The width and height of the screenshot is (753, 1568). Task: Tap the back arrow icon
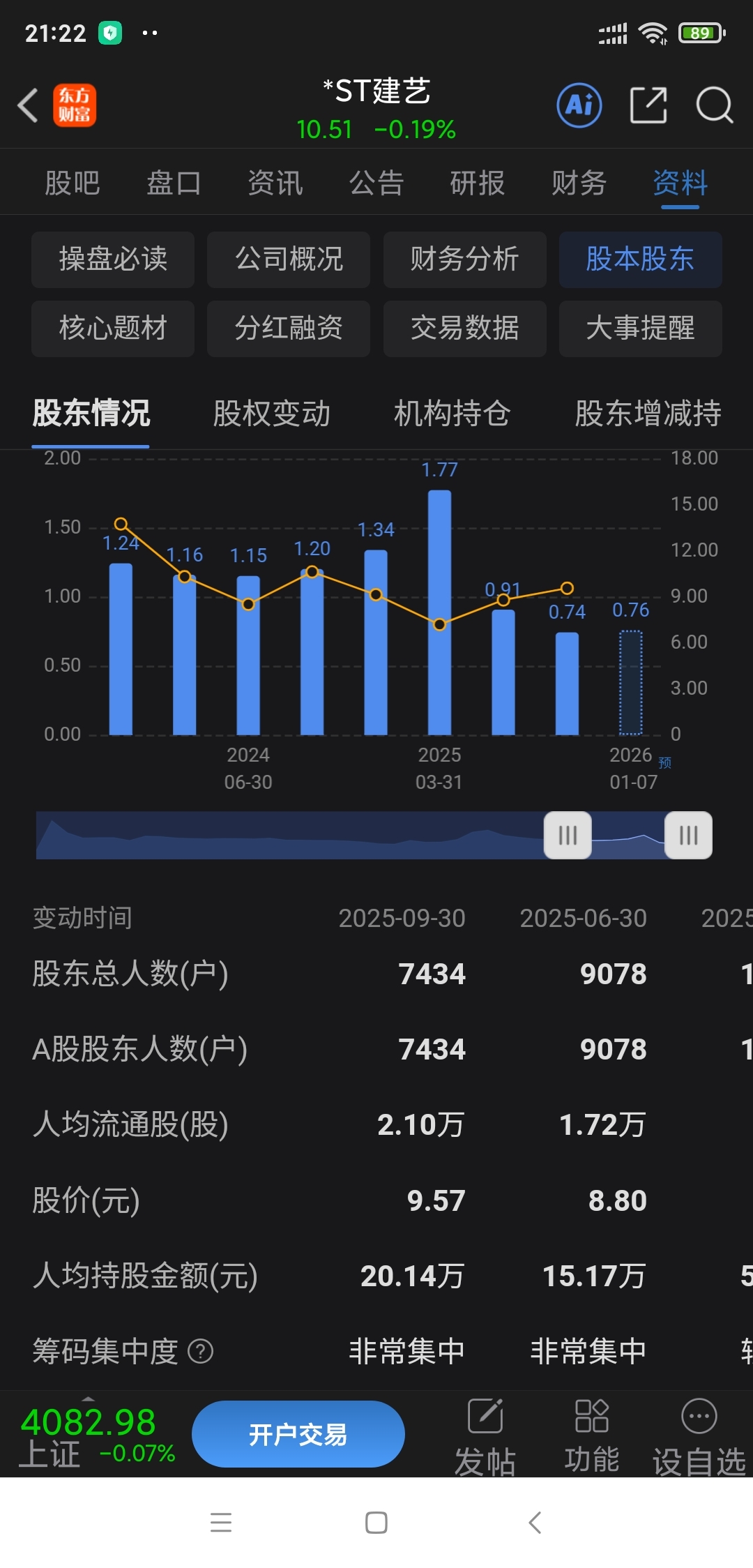pos(28,105)
